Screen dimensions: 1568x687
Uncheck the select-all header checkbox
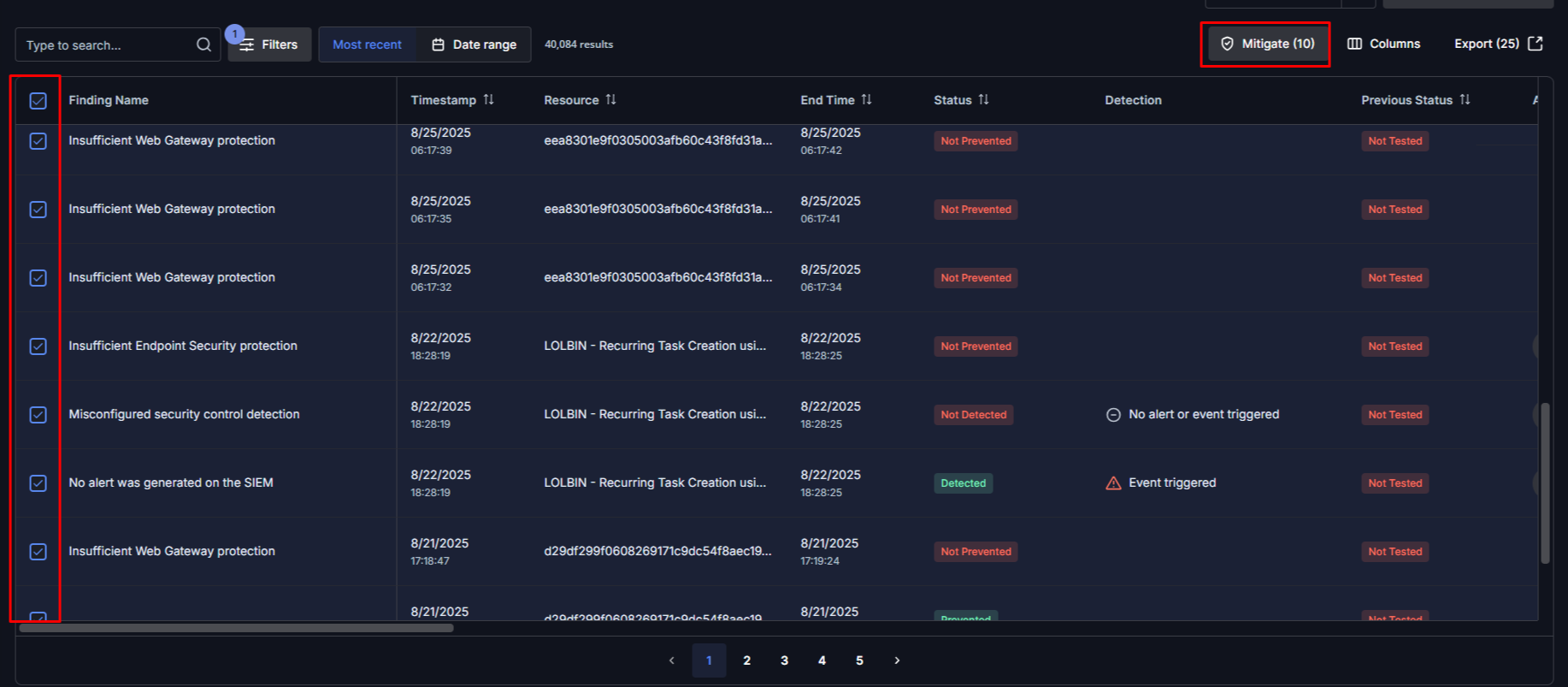pos(38,101)
